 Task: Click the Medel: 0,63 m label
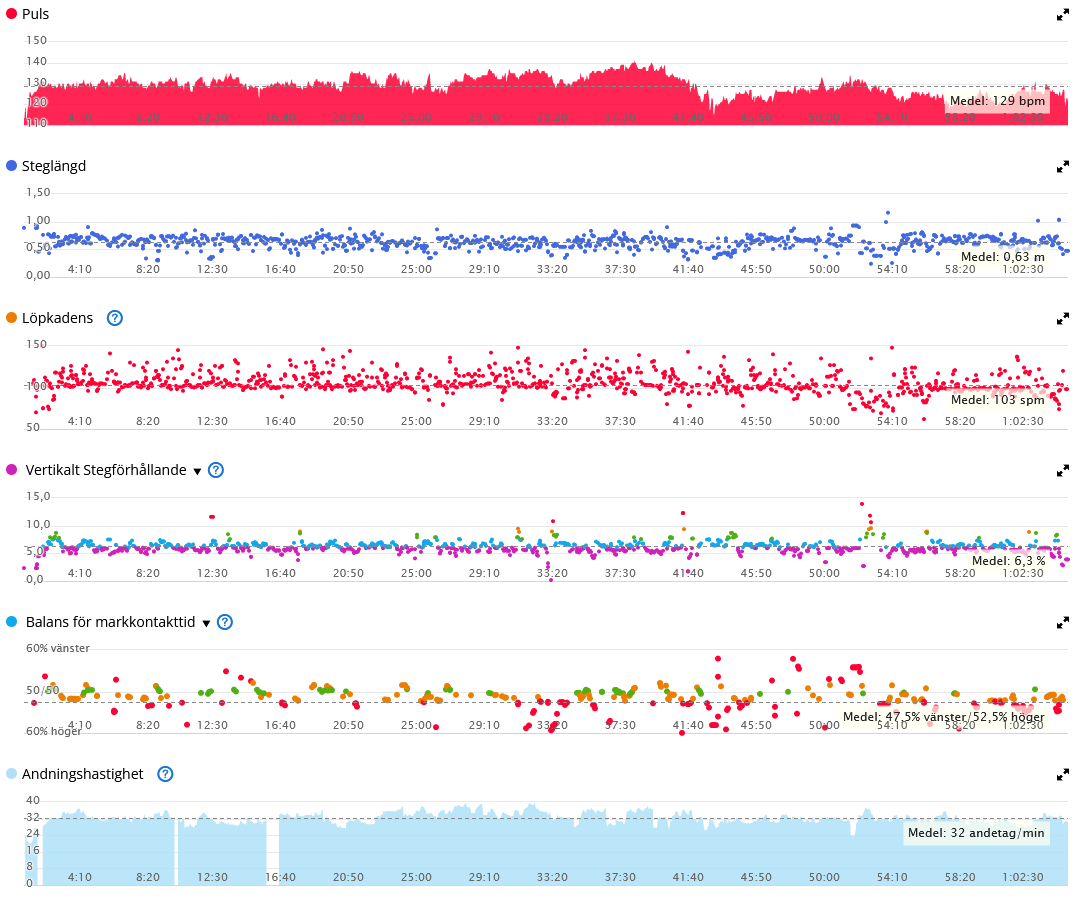tap(1002, 256)
